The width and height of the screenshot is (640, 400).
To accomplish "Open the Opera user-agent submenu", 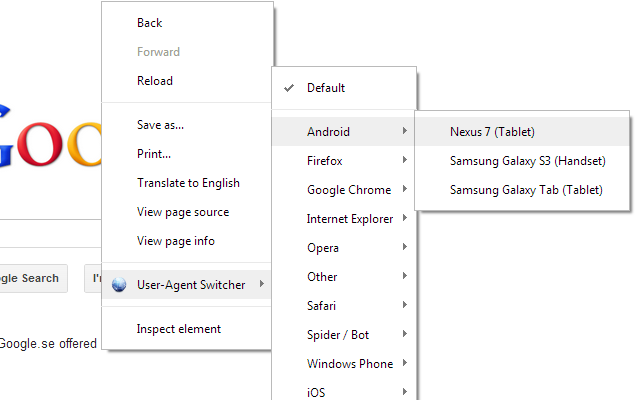I will click(323, 248).
